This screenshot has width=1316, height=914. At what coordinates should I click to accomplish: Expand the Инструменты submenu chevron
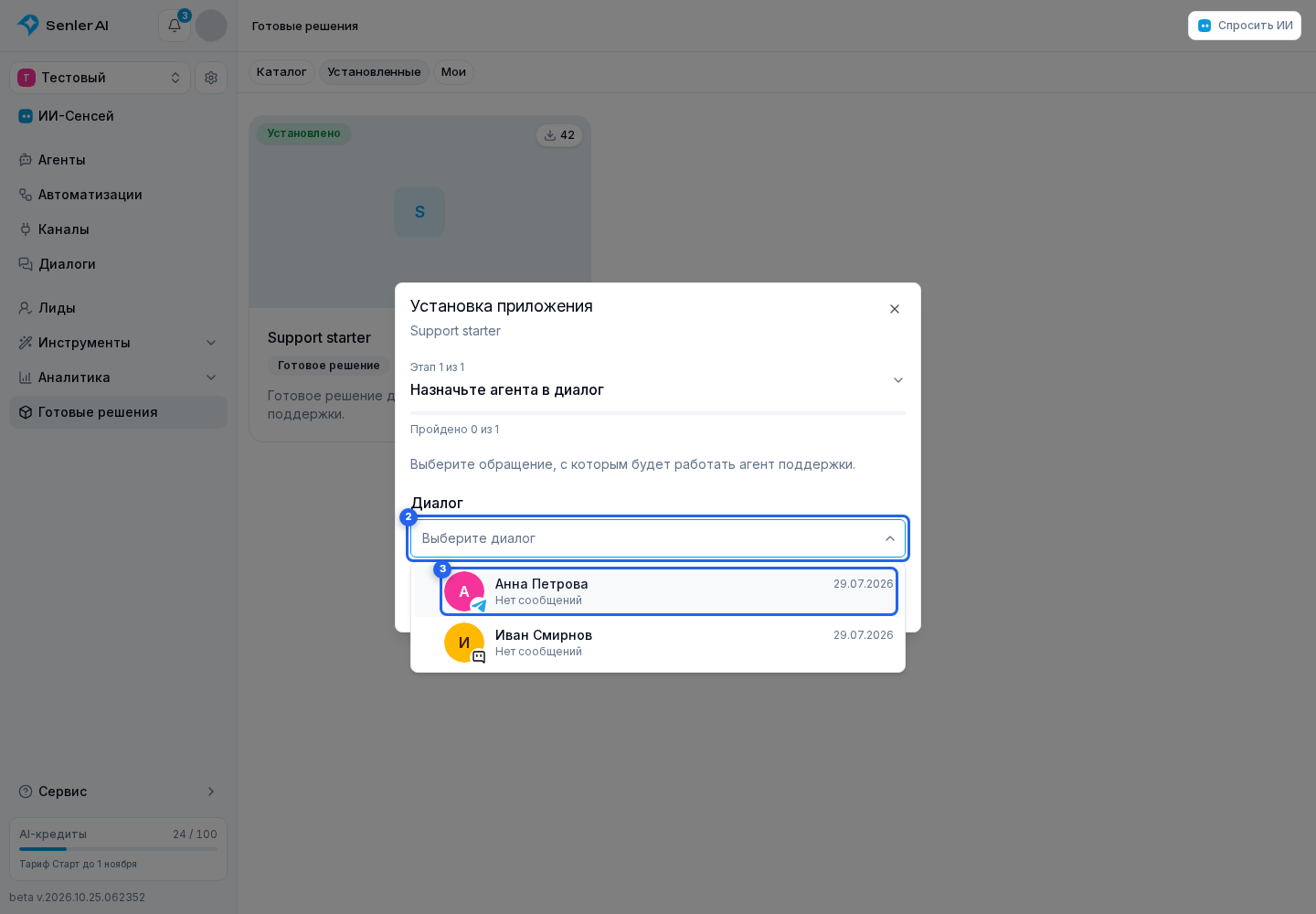pyautogui.click(x=211, y=343)
